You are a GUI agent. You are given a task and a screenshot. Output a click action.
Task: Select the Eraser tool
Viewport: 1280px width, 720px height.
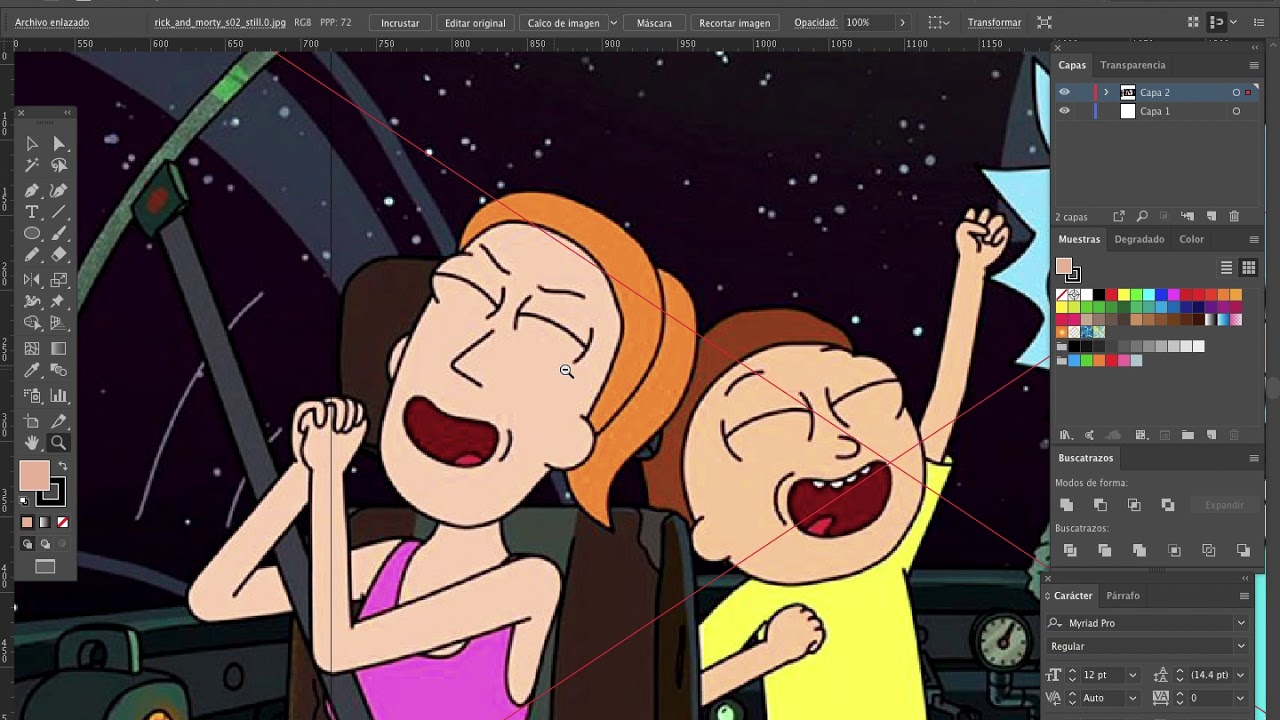(x=59, y=256)
